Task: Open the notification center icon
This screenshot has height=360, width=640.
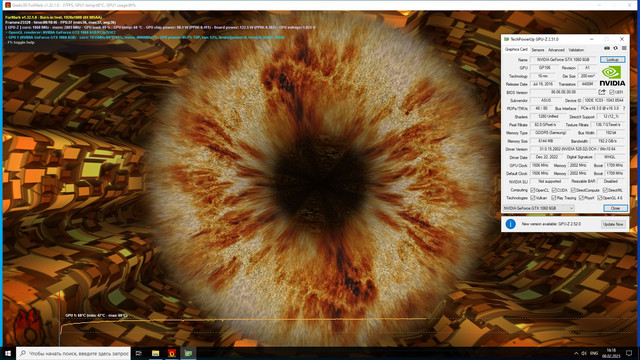Action: (x=629, y=353)
